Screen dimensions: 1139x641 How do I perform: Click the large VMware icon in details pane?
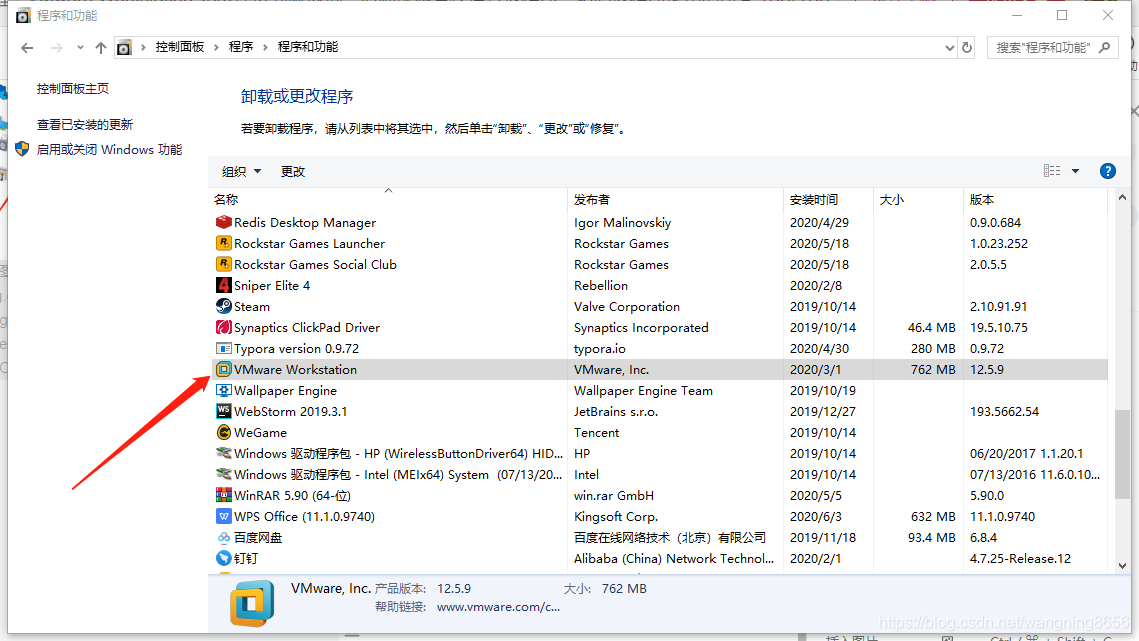pyautogui.click(x=252, y=602)
